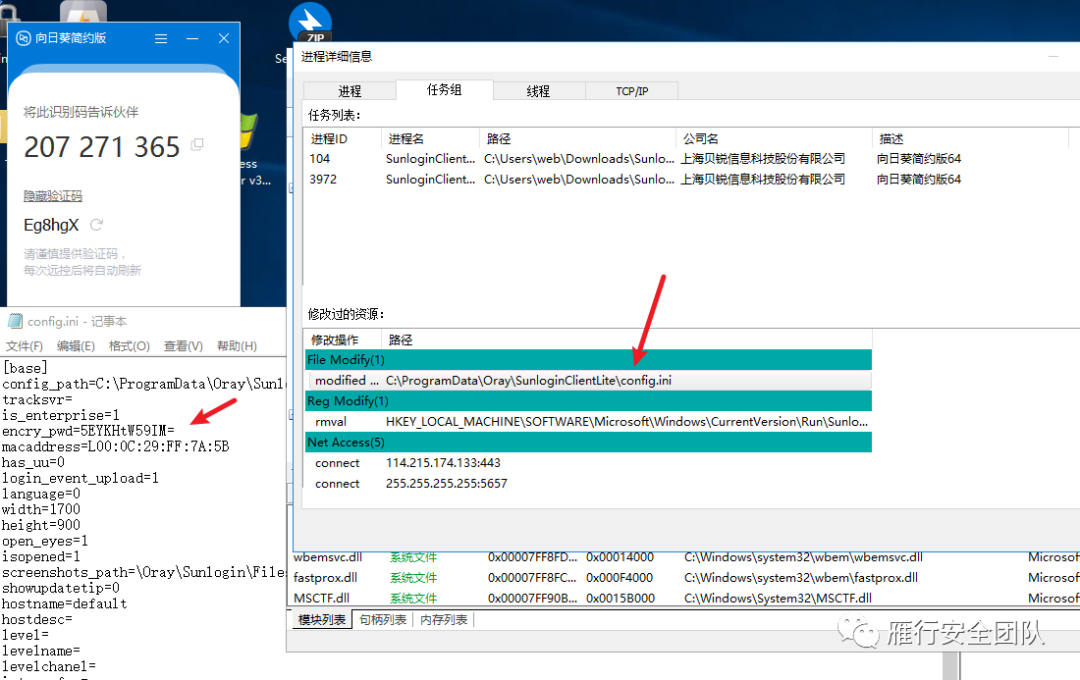Click the Notepad icon of config.ini window
The width and height of the screenshot is (1080, 680).
(14, 321)
